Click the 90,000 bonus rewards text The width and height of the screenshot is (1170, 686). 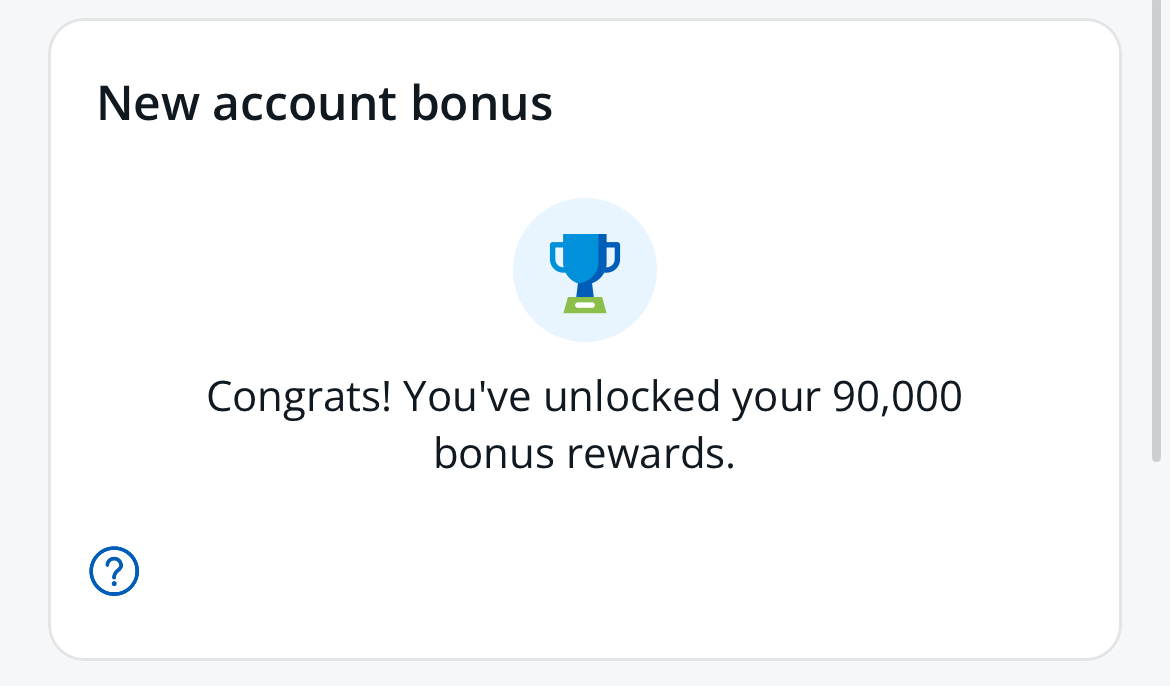coord(895,395)
